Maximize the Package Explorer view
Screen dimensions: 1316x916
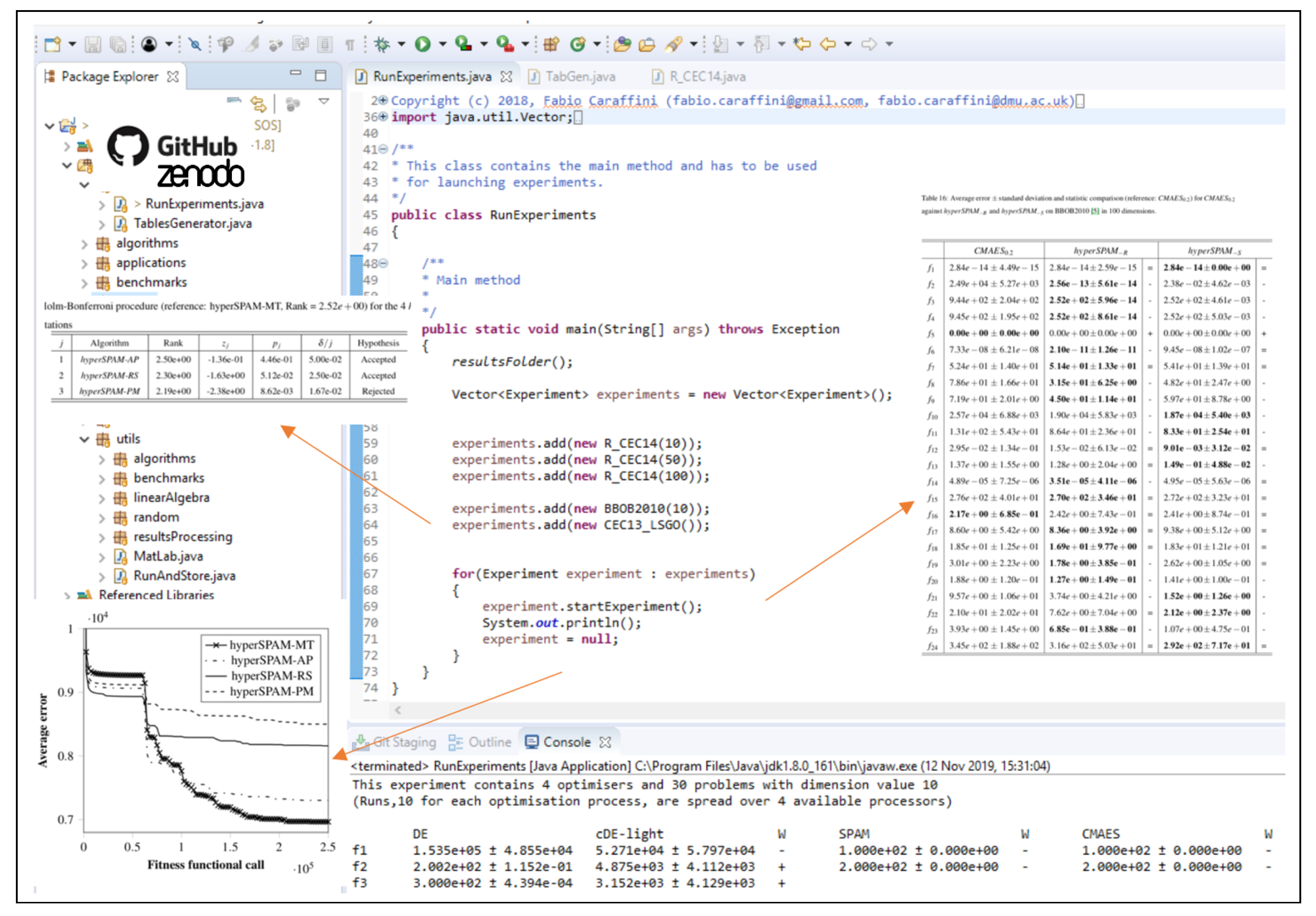pyautogui.click(x=321, y=75)
